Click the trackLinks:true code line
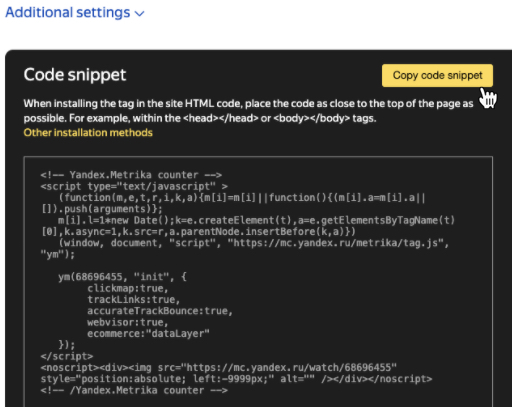Screen dimensions: 512x407 (133, 299)
